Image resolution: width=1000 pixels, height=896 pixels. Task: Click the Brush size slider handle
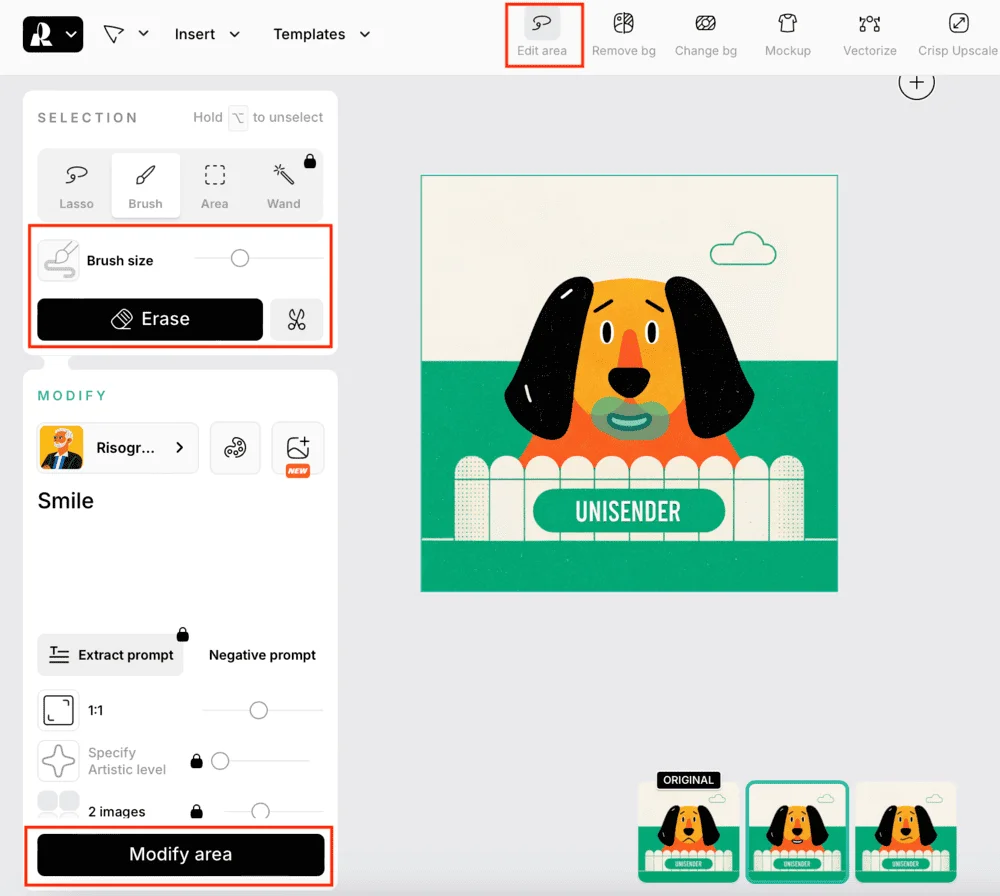point(240,259)
